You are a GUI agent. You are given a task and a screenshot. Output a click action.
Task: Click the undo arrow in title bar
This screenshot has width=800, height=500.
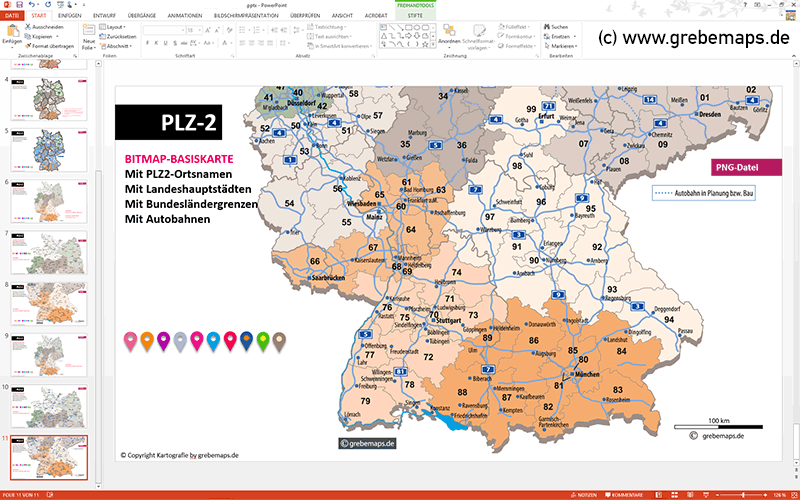pyautogui.click(x=33, y=5)
